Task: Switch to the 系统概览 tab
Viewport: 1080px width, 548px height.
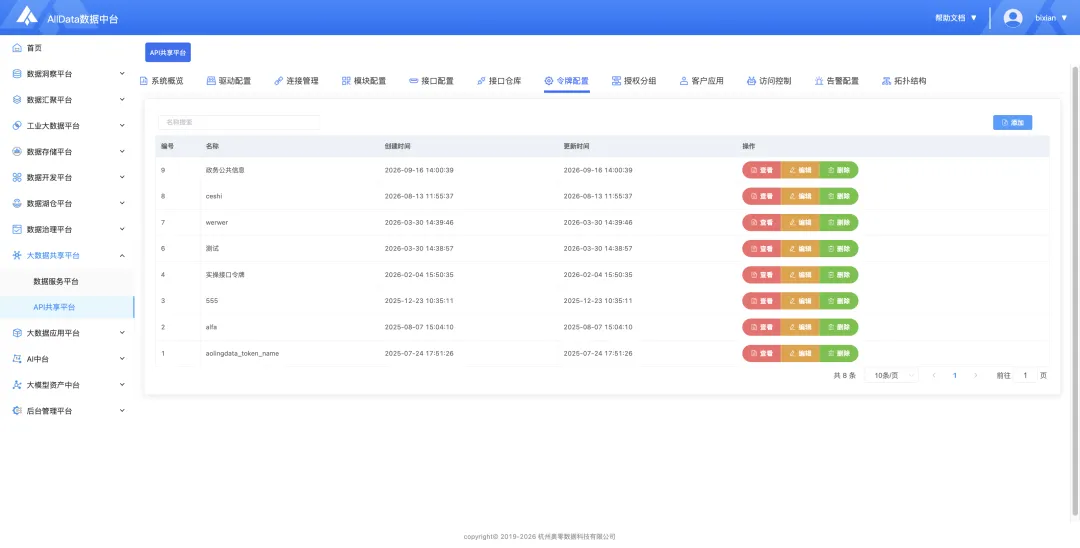Action: (x=161, y=81)
